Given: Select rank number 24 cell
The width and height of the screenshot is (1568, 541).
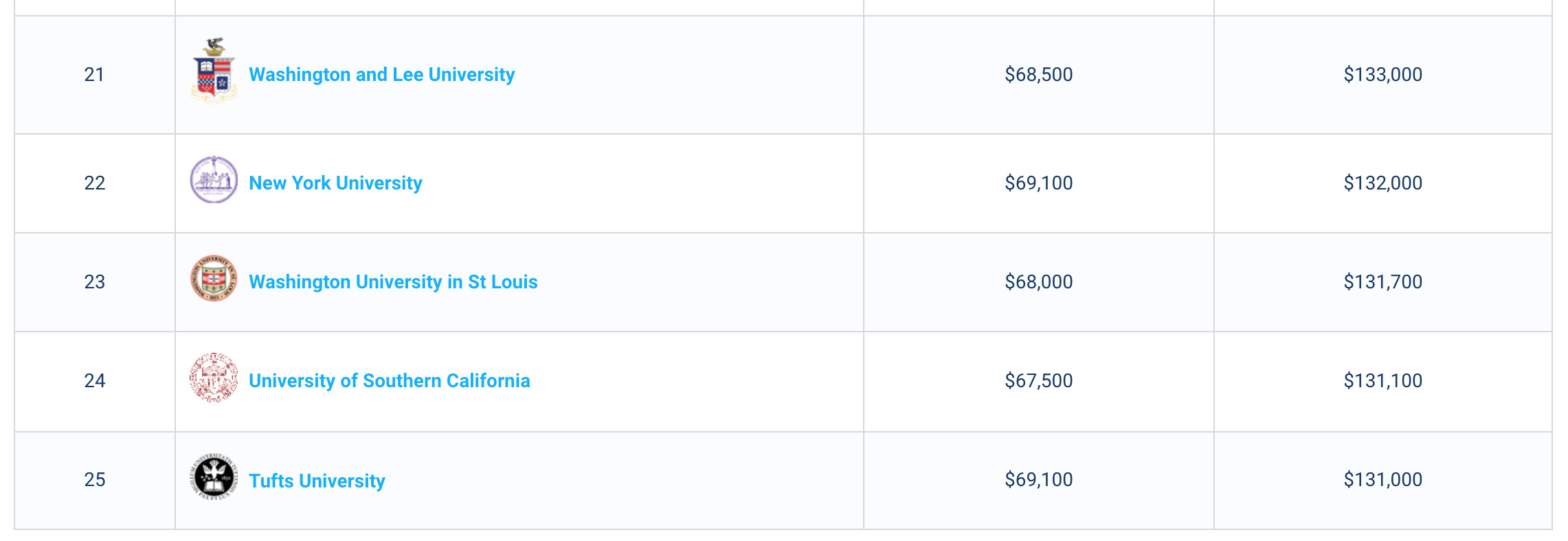Looking at the screenshot, I should [95, 381].
